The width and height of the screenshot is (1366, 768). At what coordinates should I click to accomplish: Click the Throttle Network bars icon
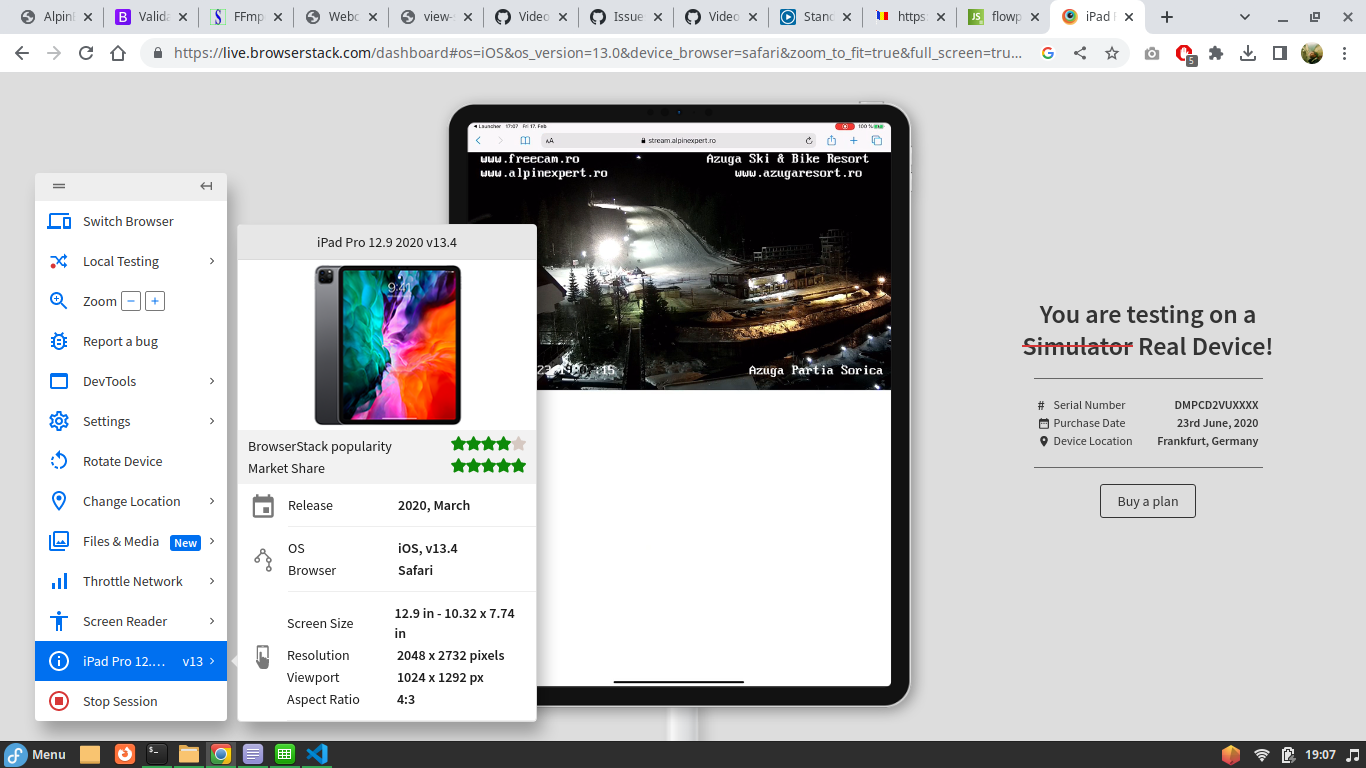point(59,581)
